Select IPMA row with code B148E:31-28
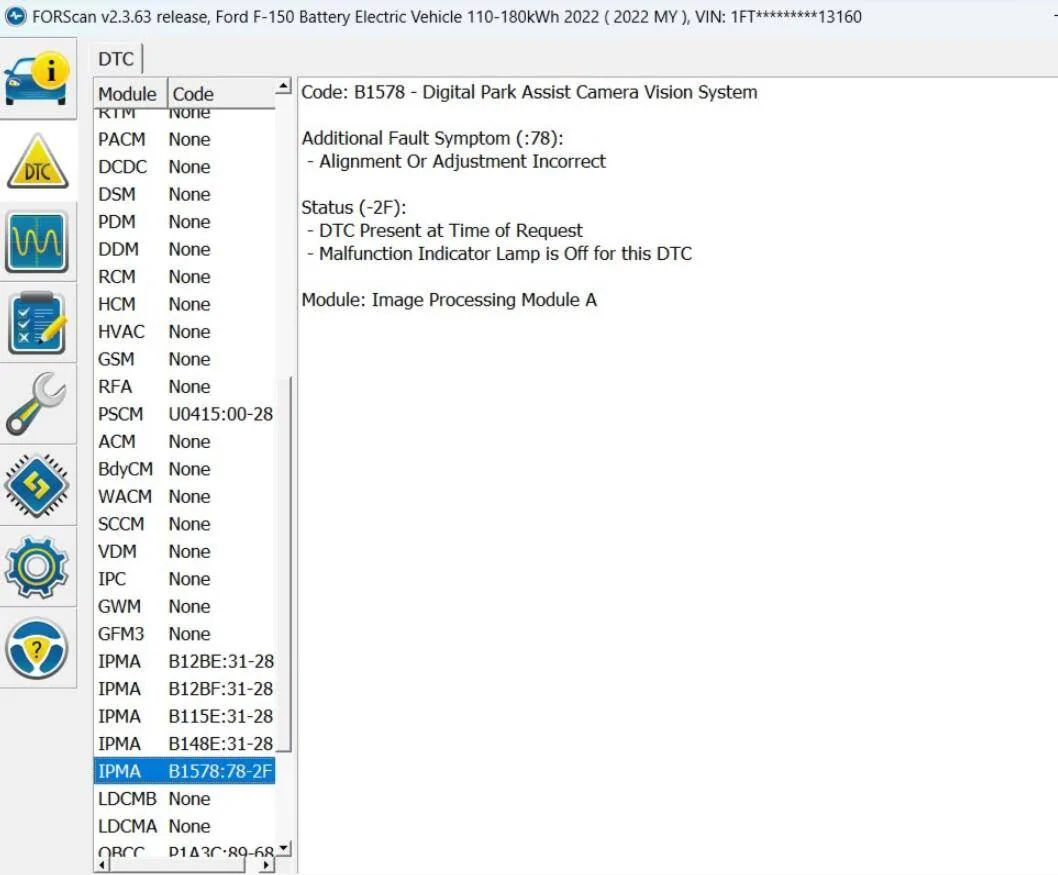 pyautogui.click(x=185, y=744)
